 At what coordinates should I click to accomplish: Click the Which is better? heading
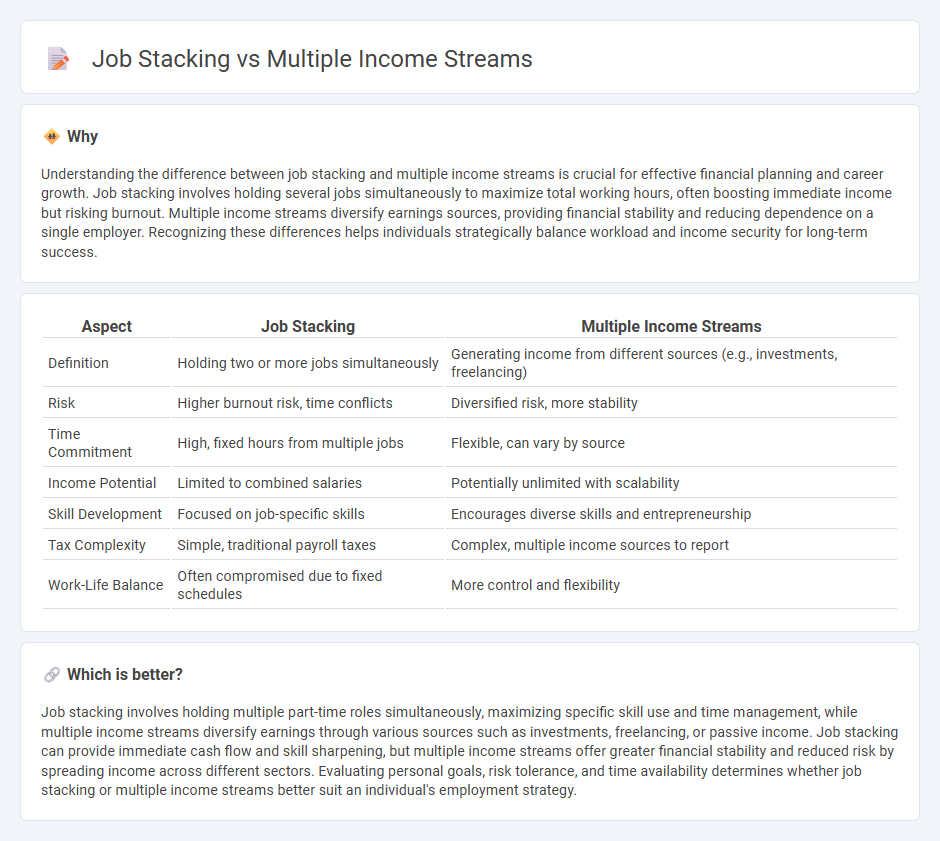pos(125,675)
